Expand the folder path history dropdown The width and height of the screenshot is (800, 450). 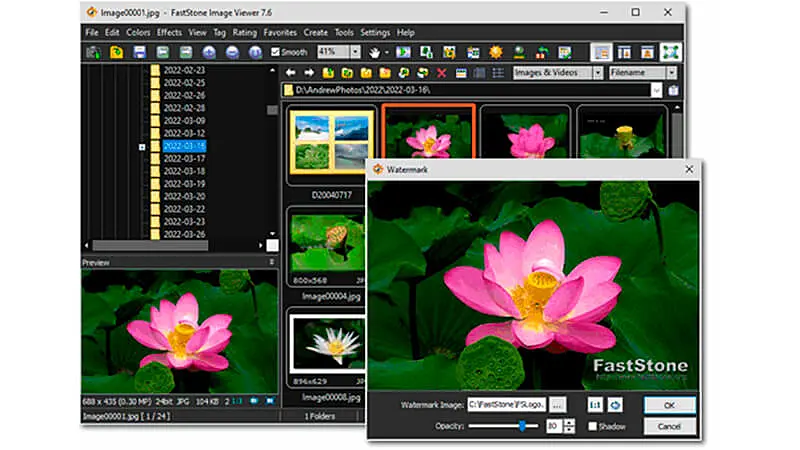click(656, 91)
